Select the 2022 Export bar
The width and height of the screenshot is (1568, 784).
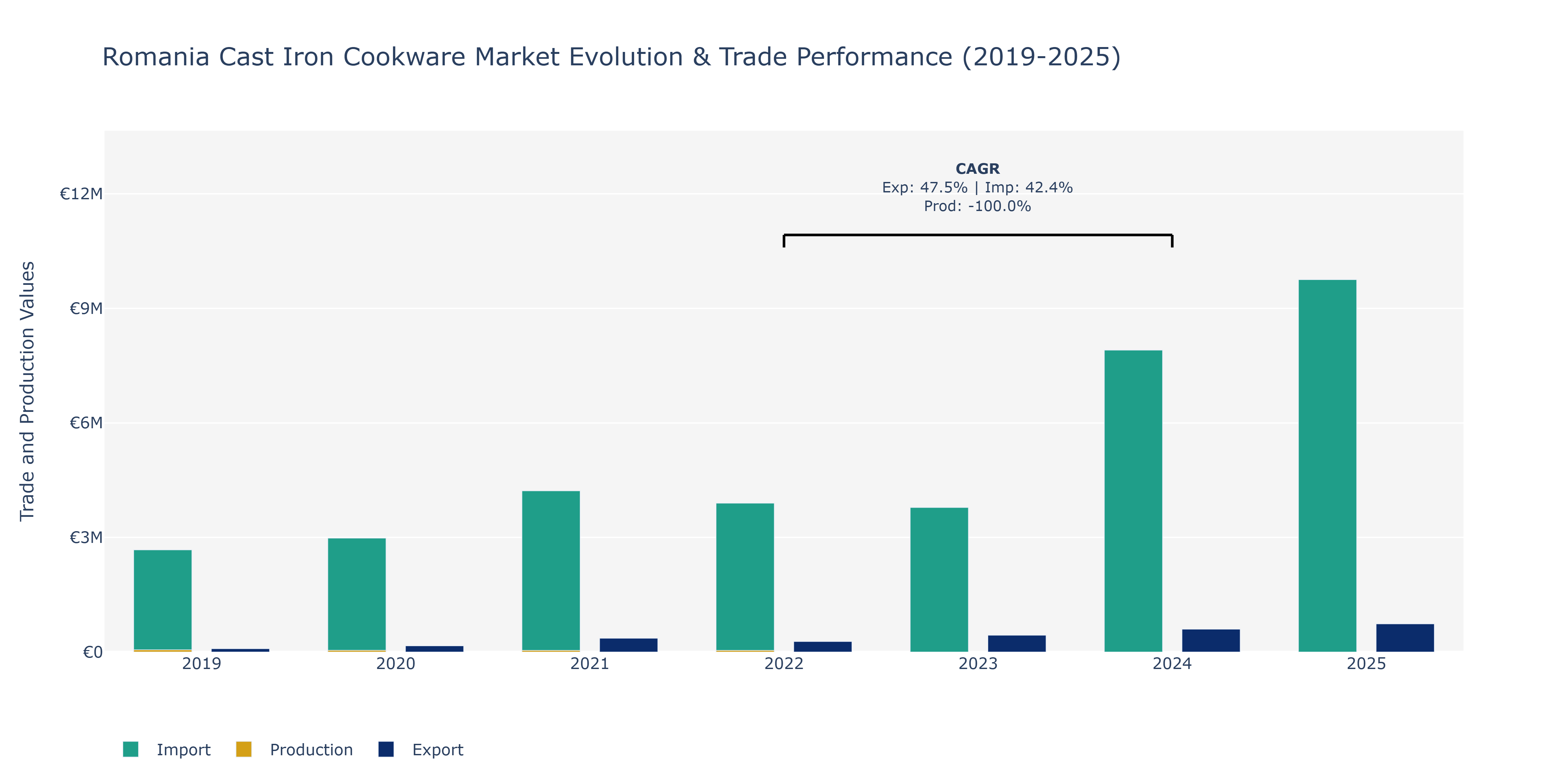tap(822, 647)
